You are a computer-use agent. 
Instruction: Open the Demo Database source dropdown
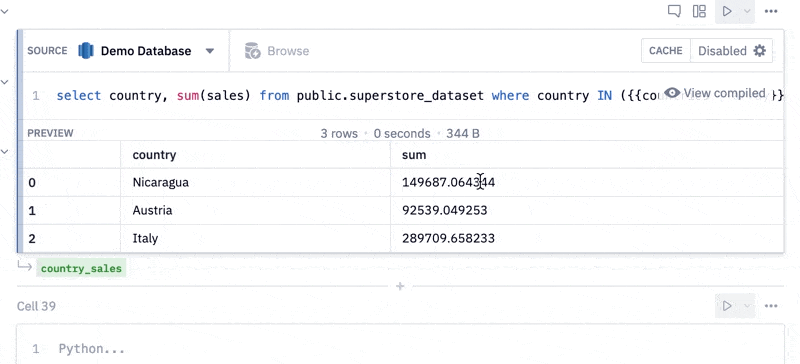pyautogui.click(x=210, y=51)
